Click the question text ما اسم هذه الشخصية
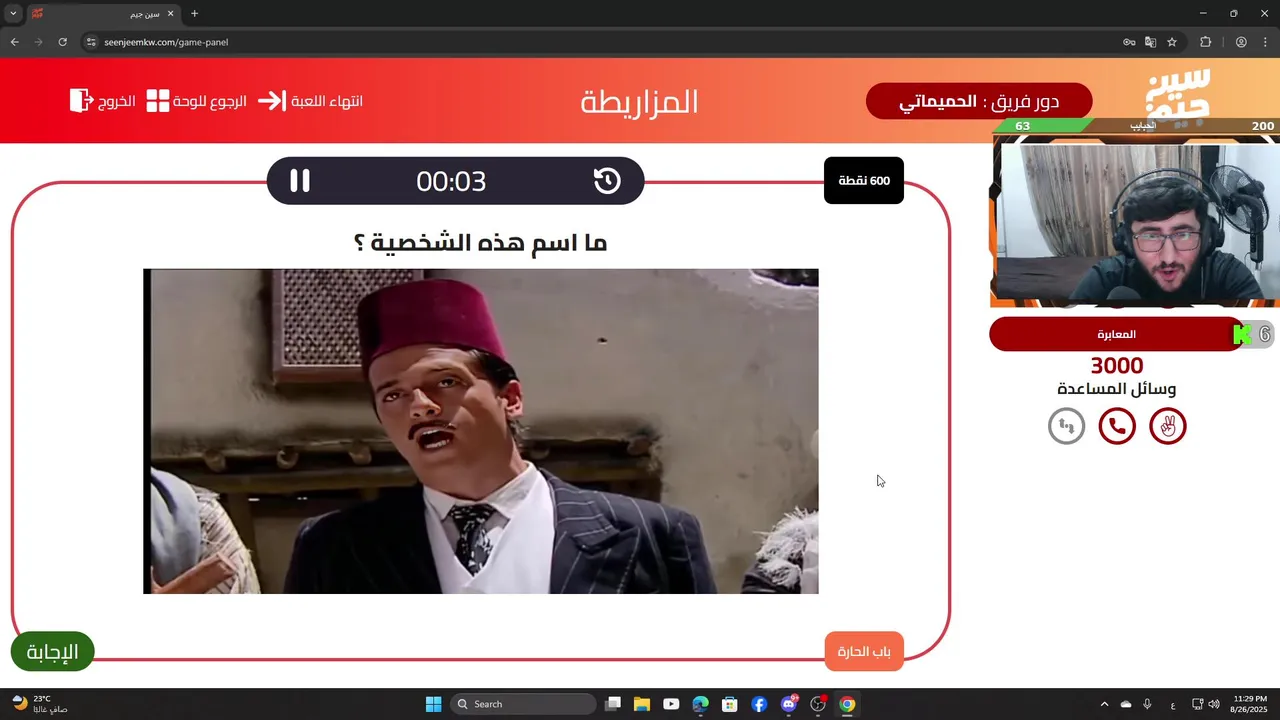Viewport: 1280px width, 720px height. tap(480, 242)
